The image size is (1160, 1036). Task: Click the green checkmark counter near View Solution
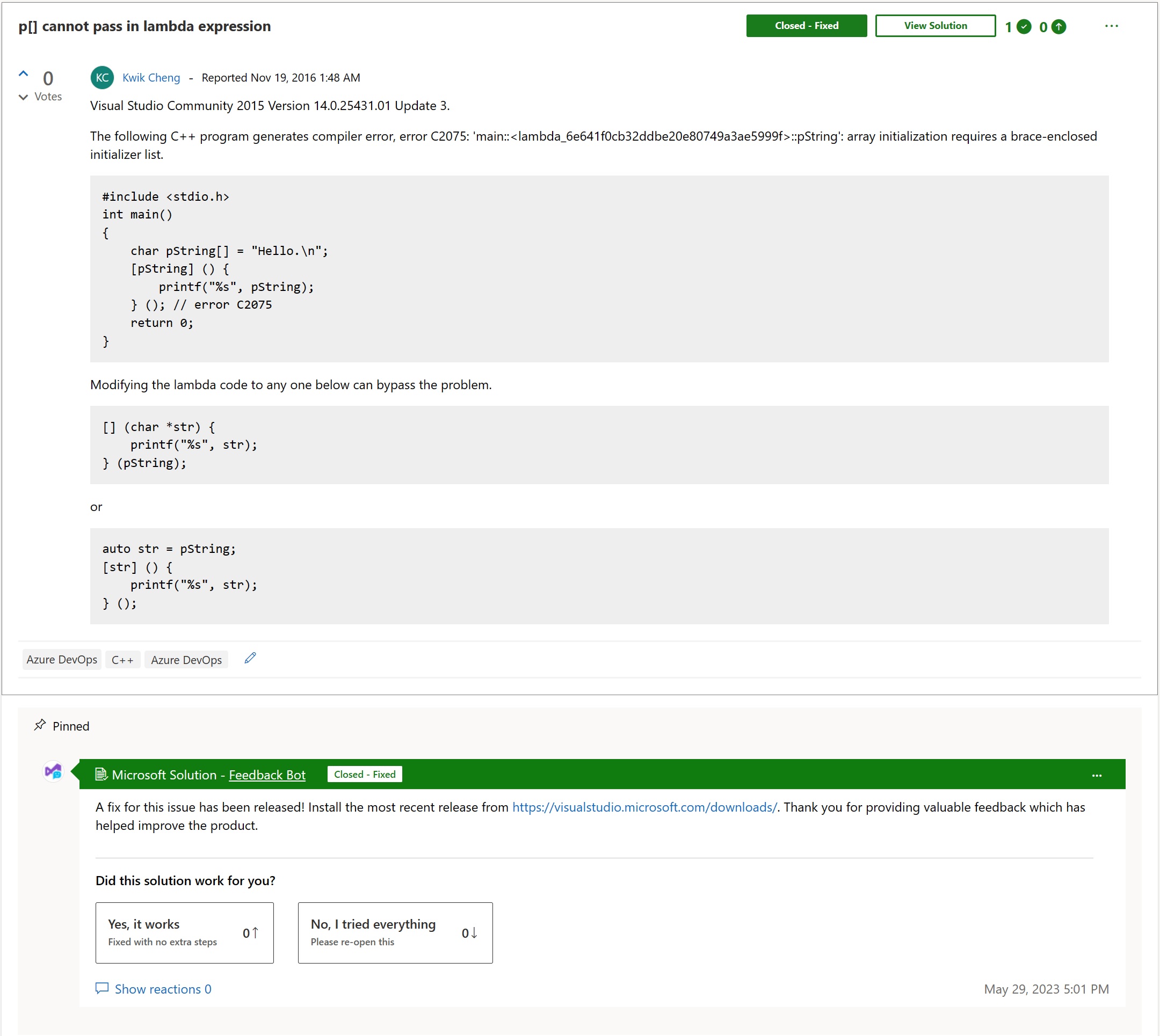pos(1024,26)
